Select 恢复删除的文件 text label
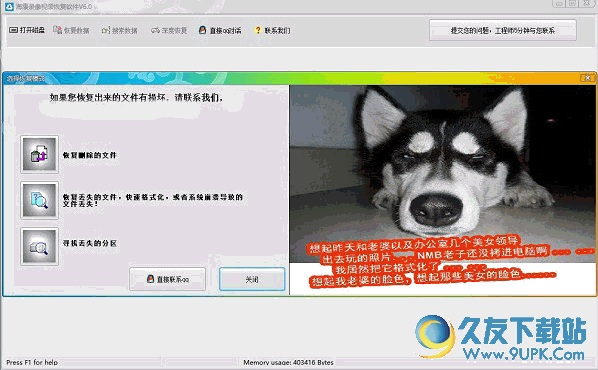Screen dimensions: 598x370 90,155
